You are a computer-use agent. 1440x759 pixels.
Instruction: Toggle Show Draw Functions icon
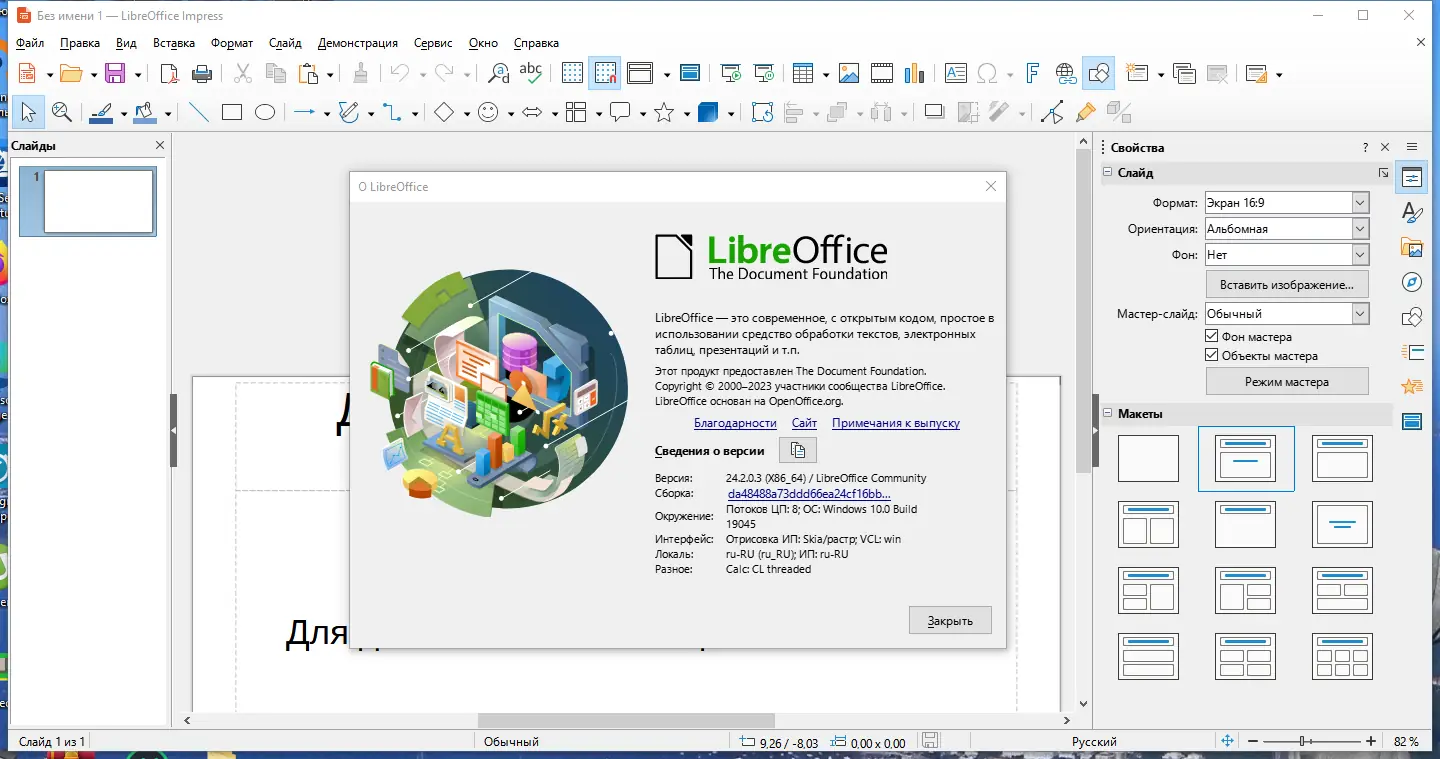click(1098, 73)
